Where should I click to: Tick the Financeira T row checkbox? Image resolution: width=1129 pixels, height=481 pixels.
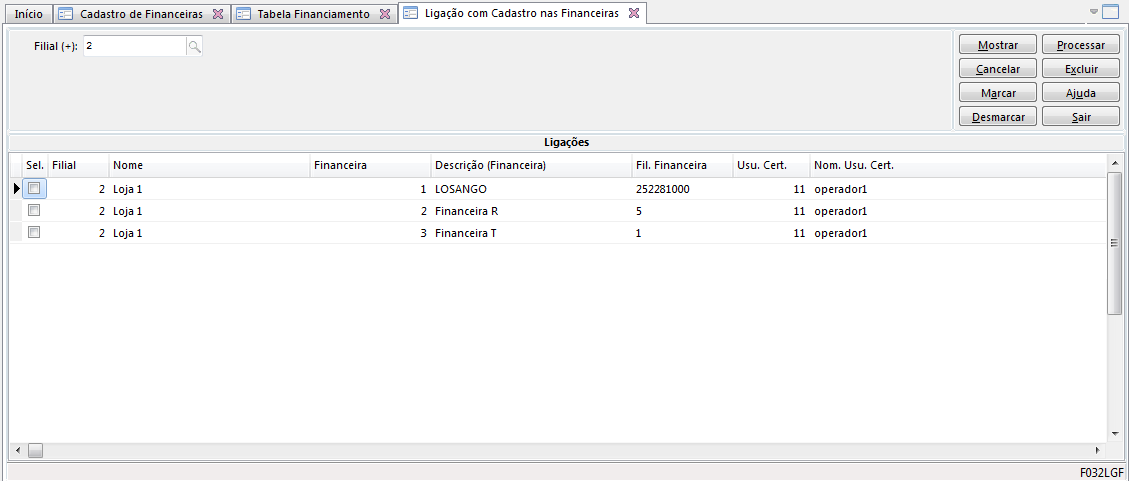click(x=34, y=232)
